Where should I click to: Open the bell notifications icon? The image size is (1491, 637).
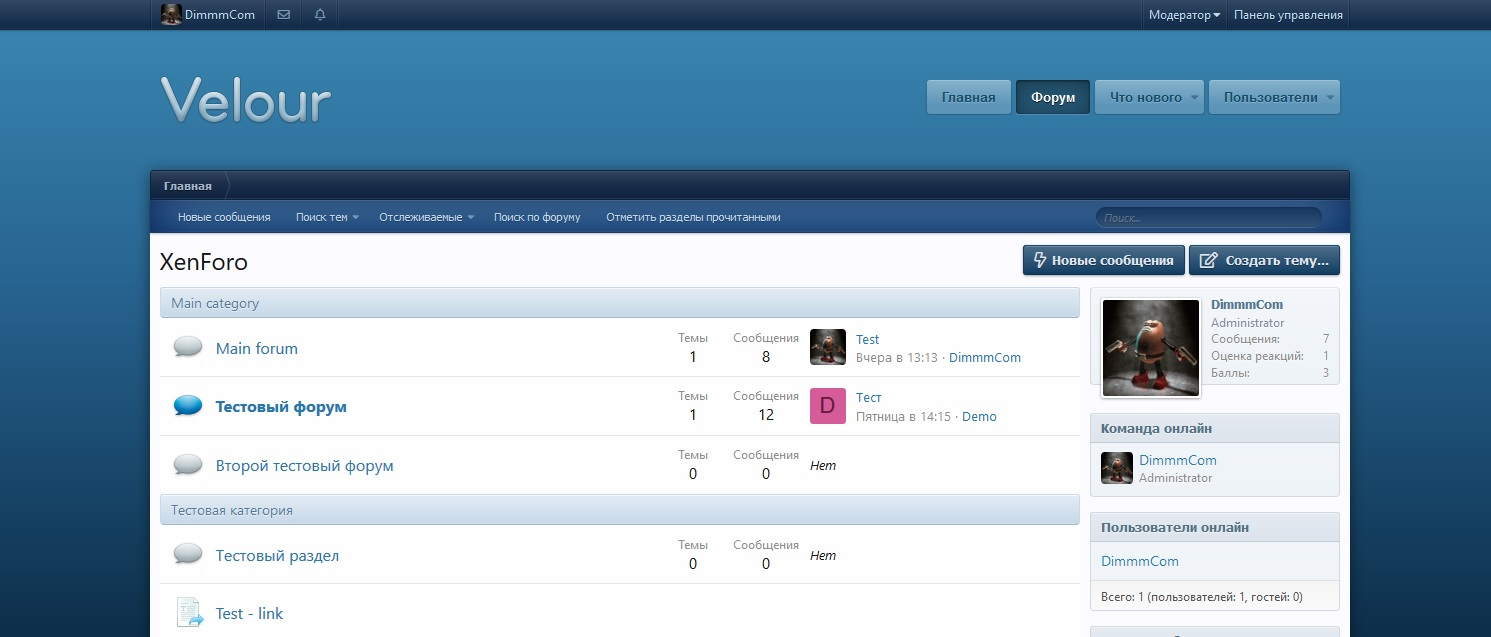[320, 15]
